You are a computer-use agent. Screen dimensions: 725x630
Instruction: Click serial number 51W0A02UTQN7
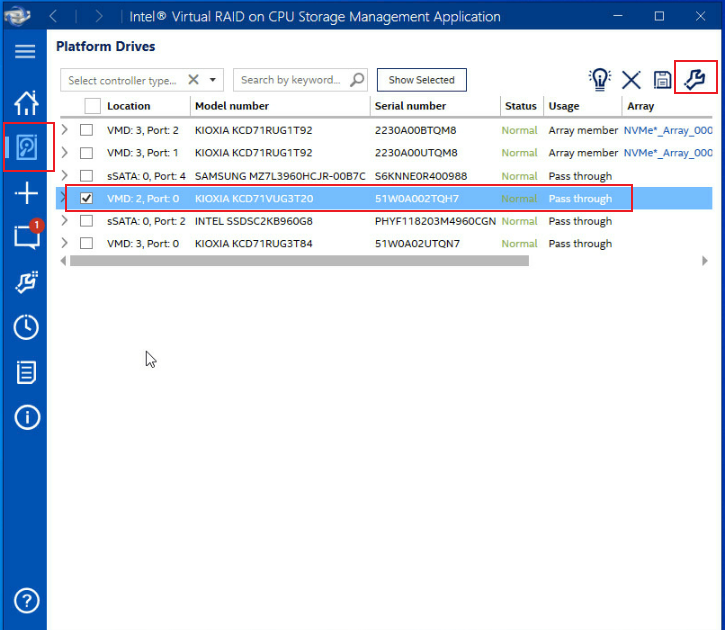tap(417, 244)
